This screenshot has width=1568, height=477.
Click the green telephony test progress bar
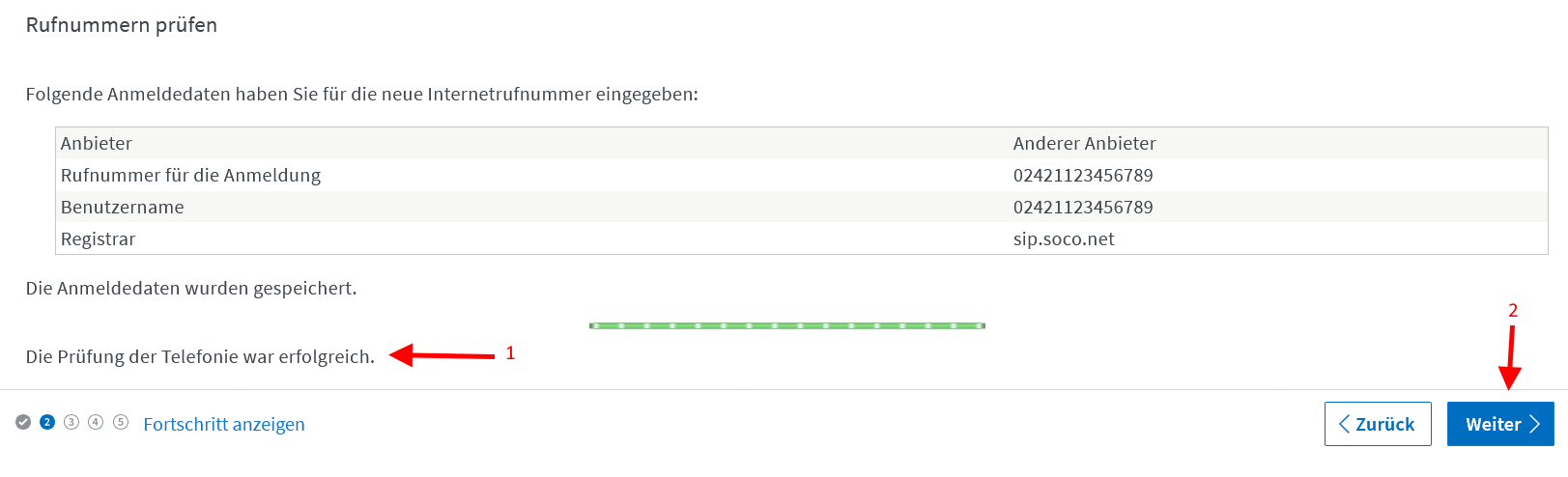point(787,325)
